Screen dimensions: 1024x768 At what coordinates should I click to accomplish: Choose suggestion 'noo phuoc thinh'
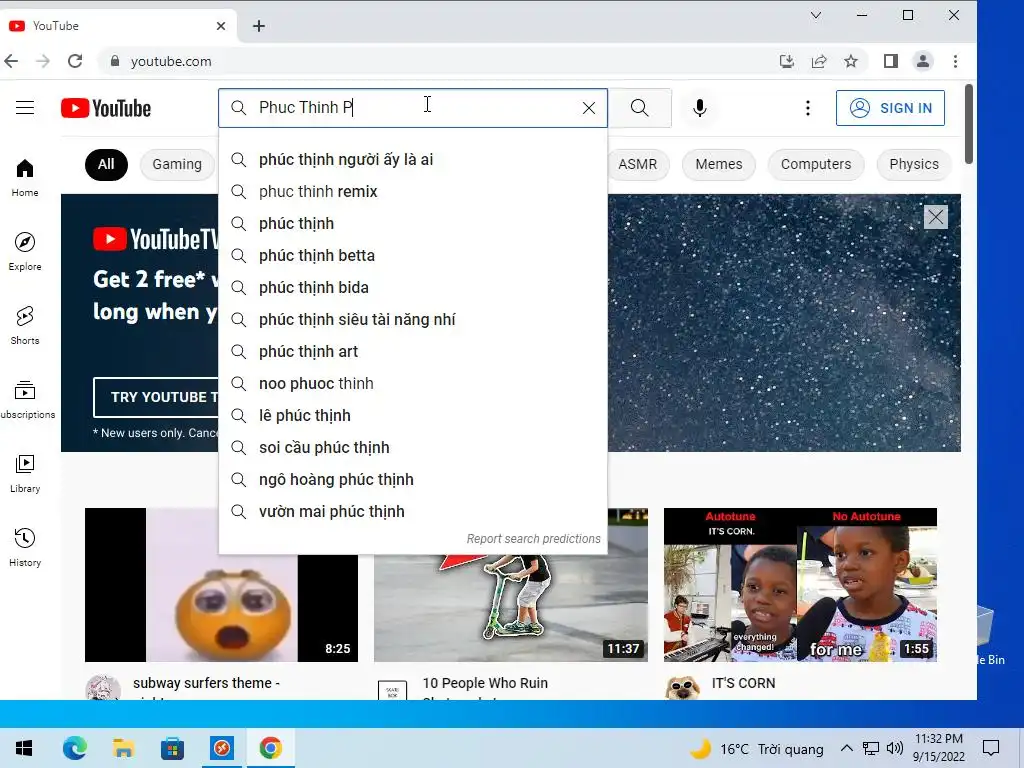click(413, 383)
